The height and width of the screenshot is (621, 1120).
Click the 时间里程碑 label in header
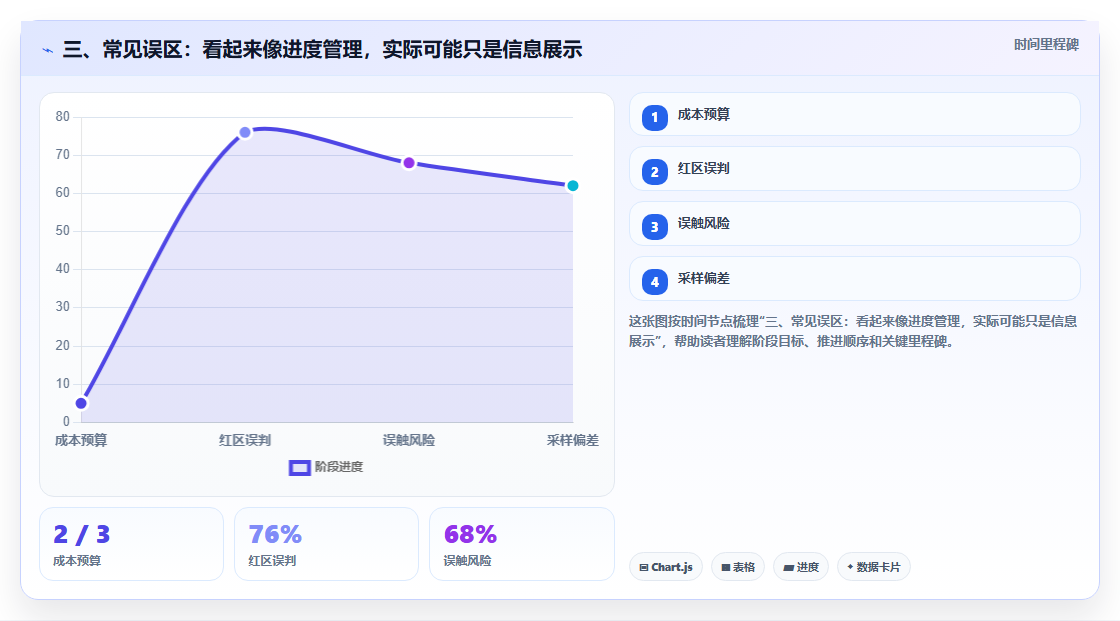(1046, 44)
